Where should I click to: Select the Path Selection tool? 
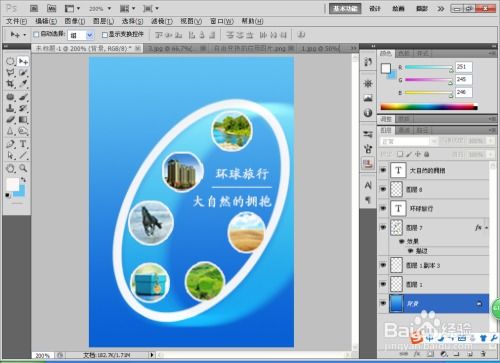(10, 155)
